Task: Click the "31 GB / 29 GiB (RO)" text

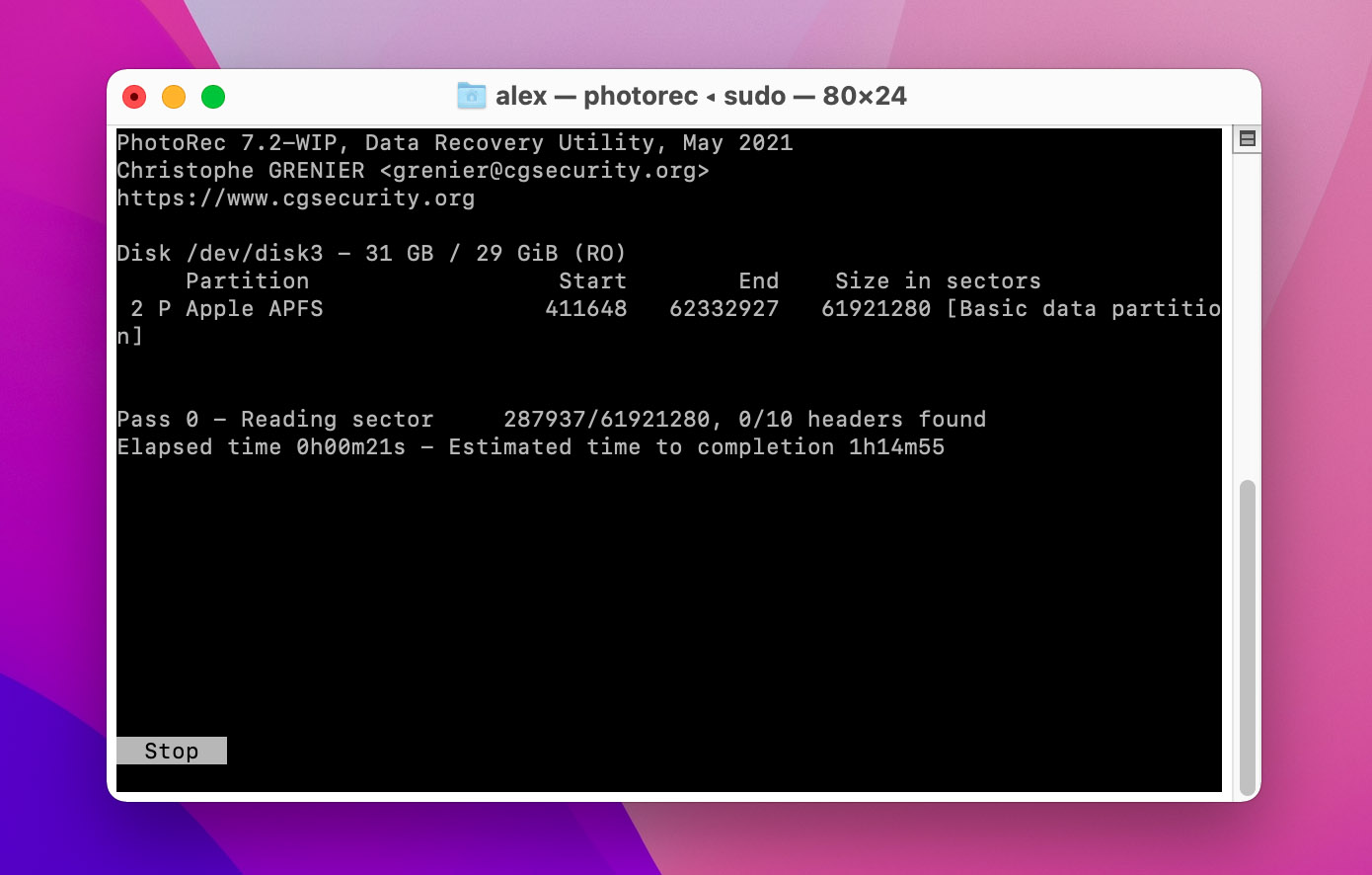Action: coord(496,254)
